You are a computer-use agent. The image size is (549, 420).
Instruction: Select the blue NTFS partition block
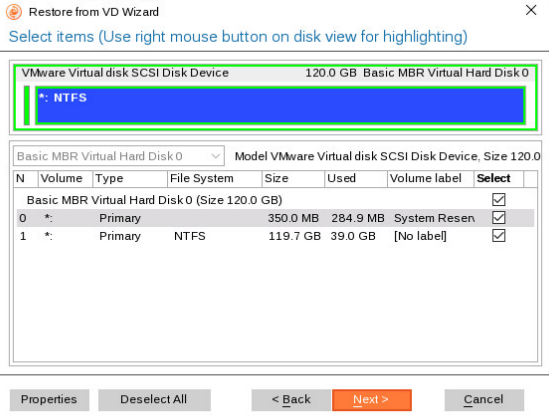[x=280, y=105]
